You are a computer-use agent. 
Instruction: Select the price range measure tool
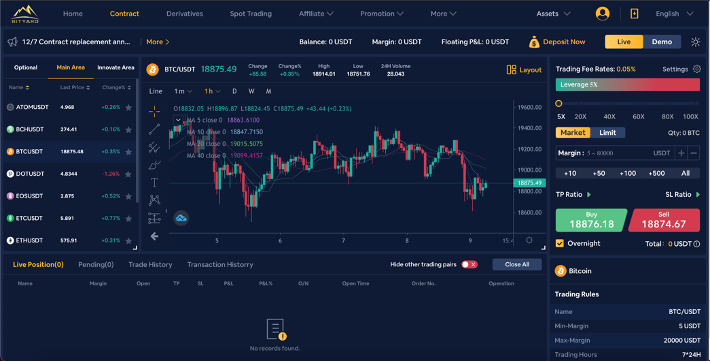click(x=154, y=218)
